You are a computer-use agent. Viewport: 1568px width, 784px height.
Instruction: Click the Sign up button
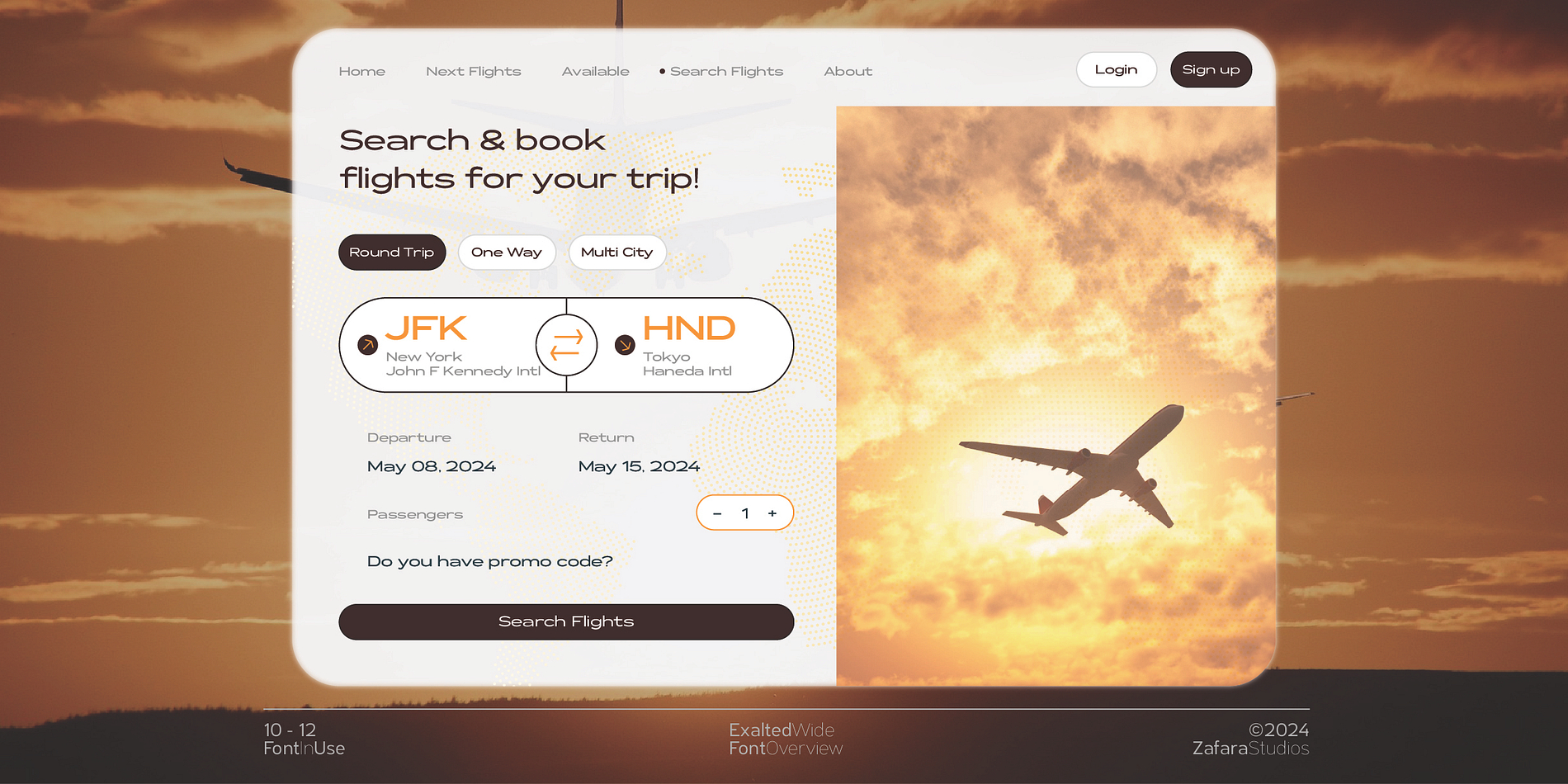point(1211,70)
